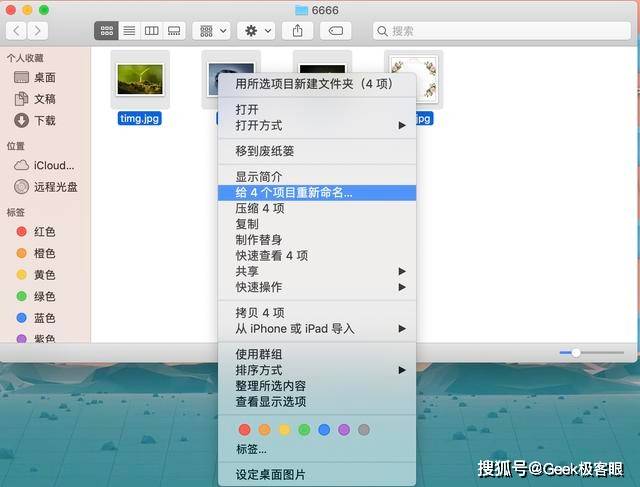Open 远程光盘 in the sidebar

[45, 187]
